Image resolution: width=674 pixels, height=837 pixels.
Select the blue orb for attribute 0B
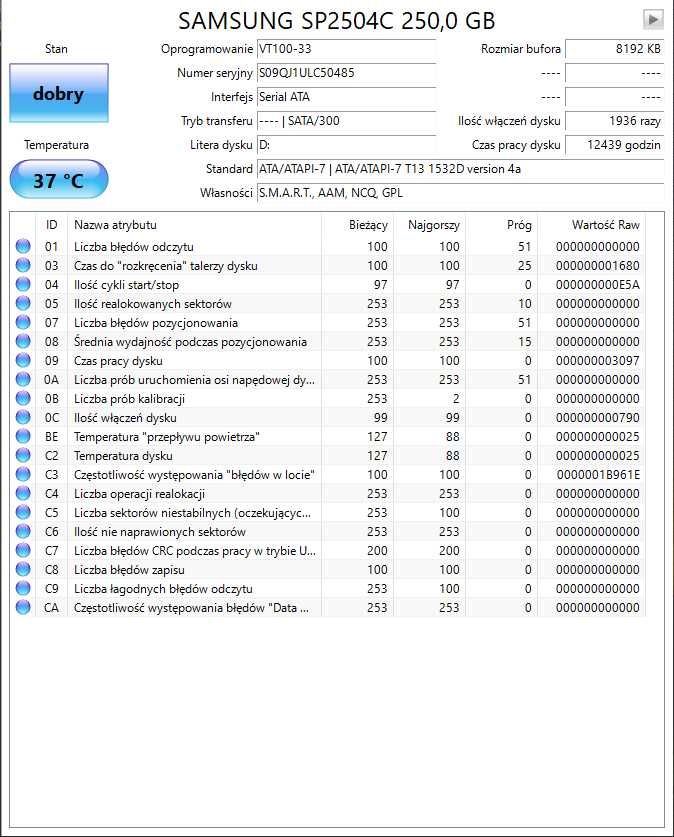pyautogui.click(x=23, y=398)
